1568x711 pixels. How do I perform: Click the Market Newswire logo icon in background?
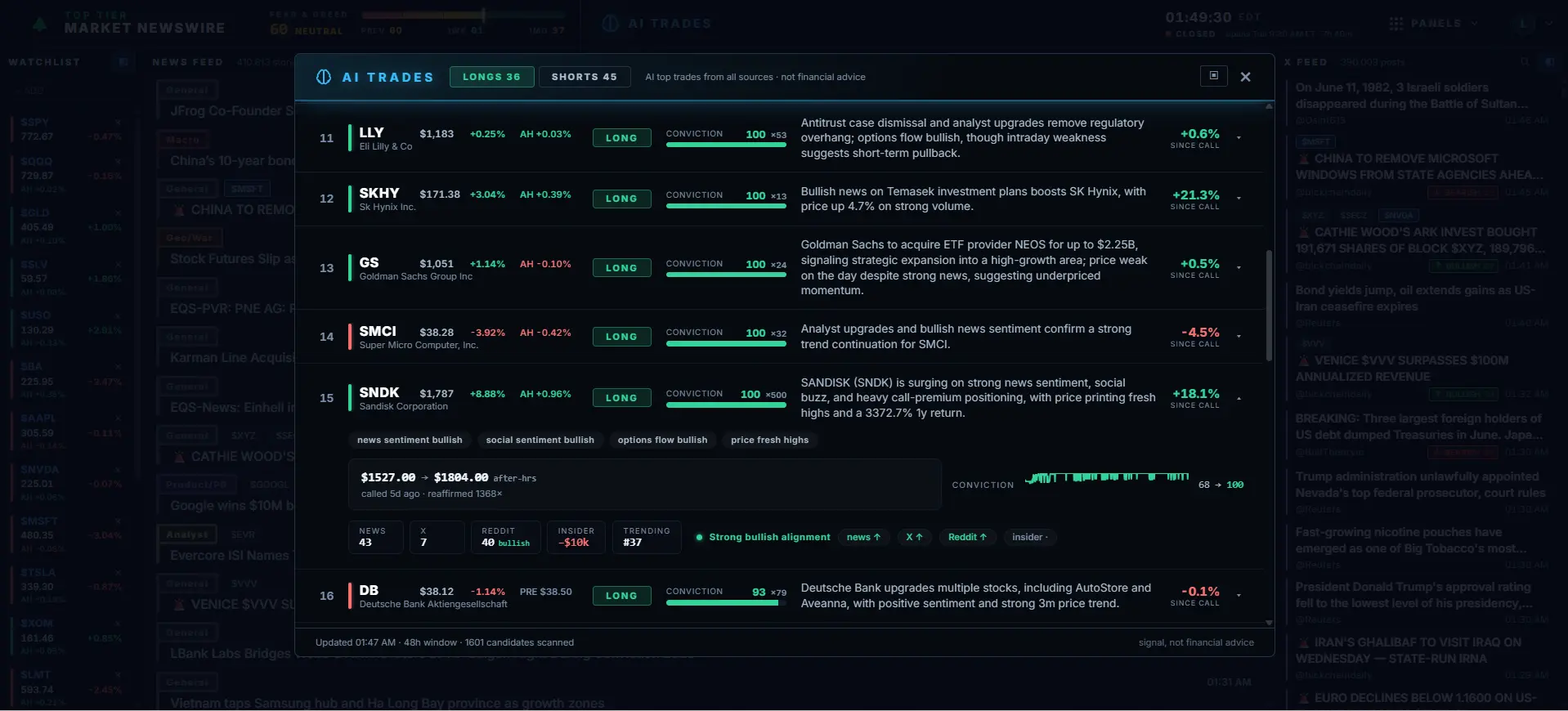pos(39,24)
